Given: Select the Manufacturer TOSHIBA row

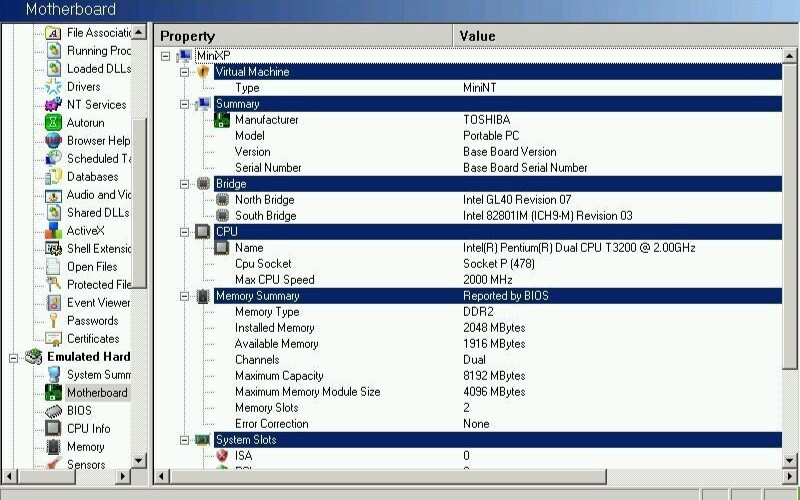Looking at the screenshot, I should [497, 120].
